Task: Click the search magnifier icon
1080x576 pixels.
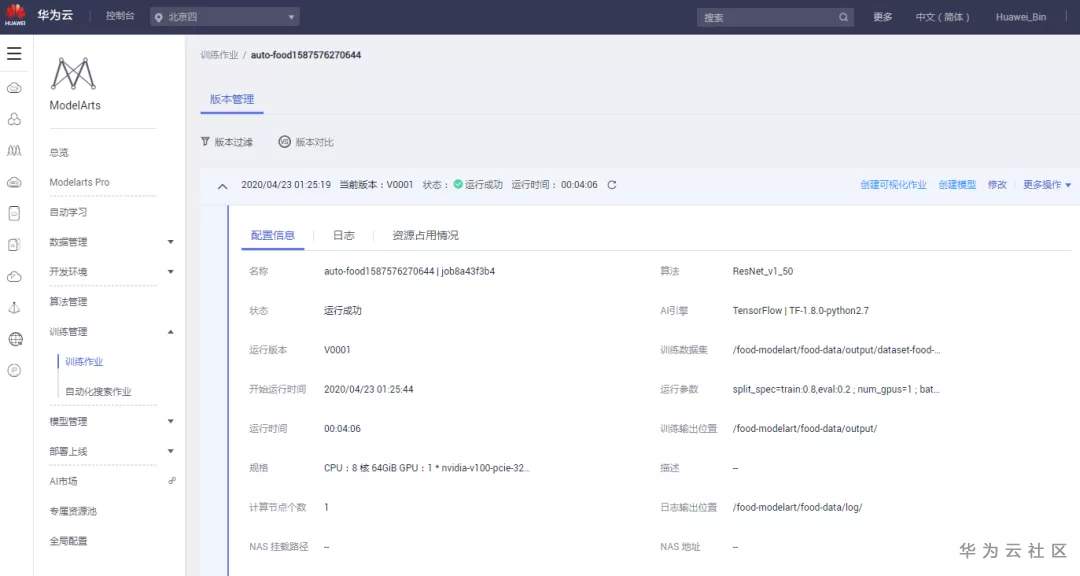Action: click(x=843, y=17)
